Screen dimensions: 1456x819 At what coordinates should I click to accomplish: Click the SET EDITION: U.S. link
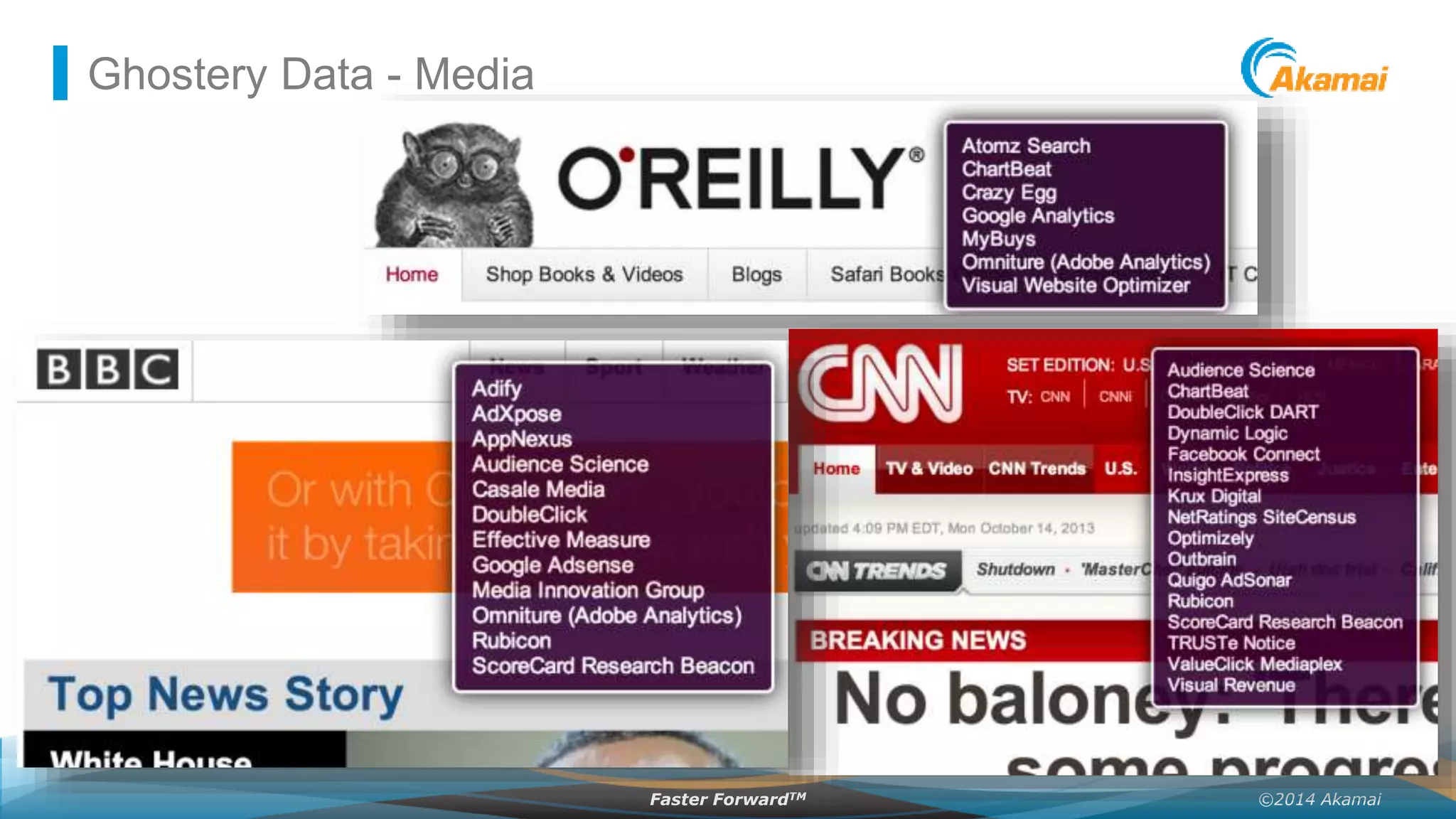(x=1078, y=365)
